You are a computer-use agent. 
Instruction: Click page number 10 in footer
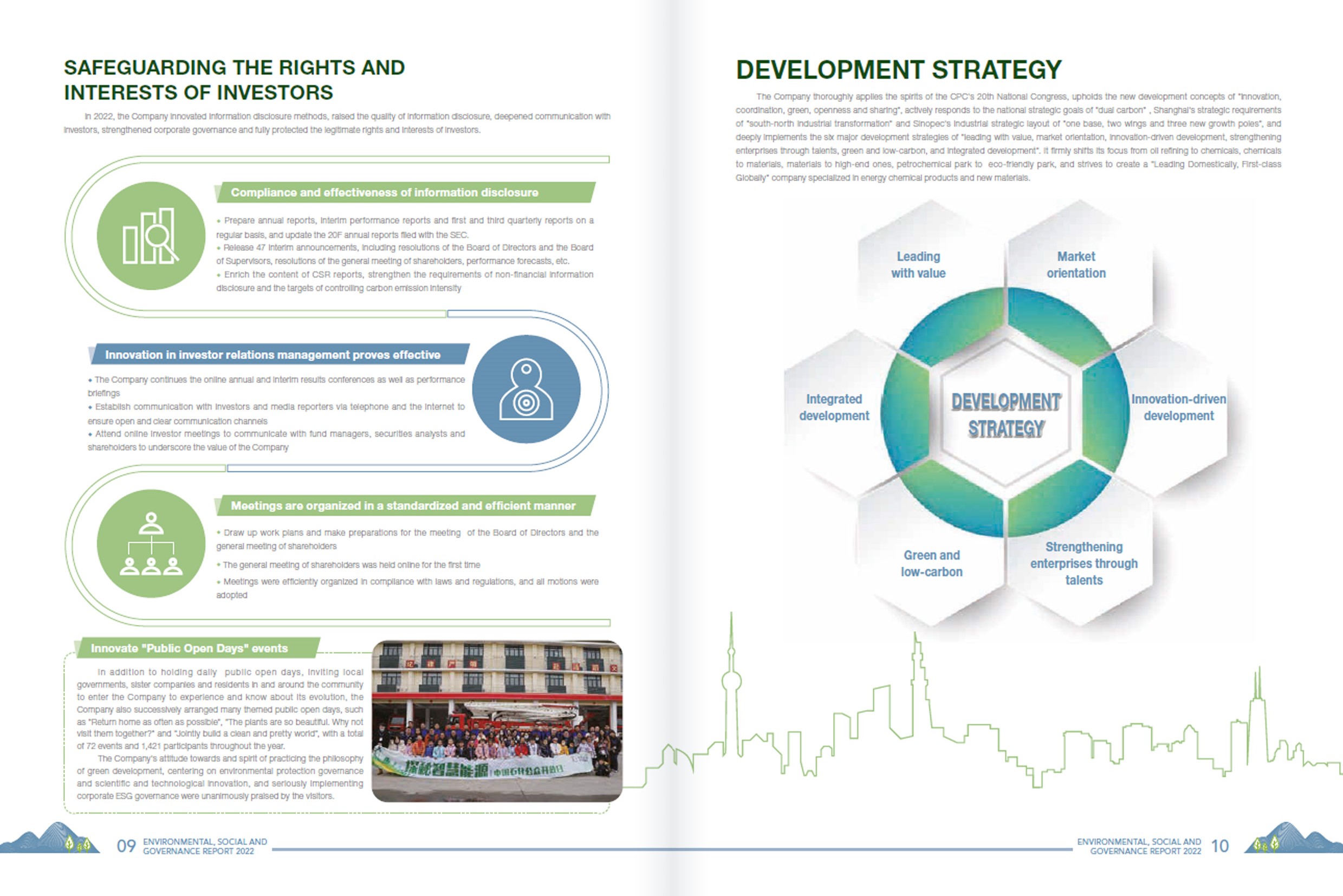coord(1219,846)
